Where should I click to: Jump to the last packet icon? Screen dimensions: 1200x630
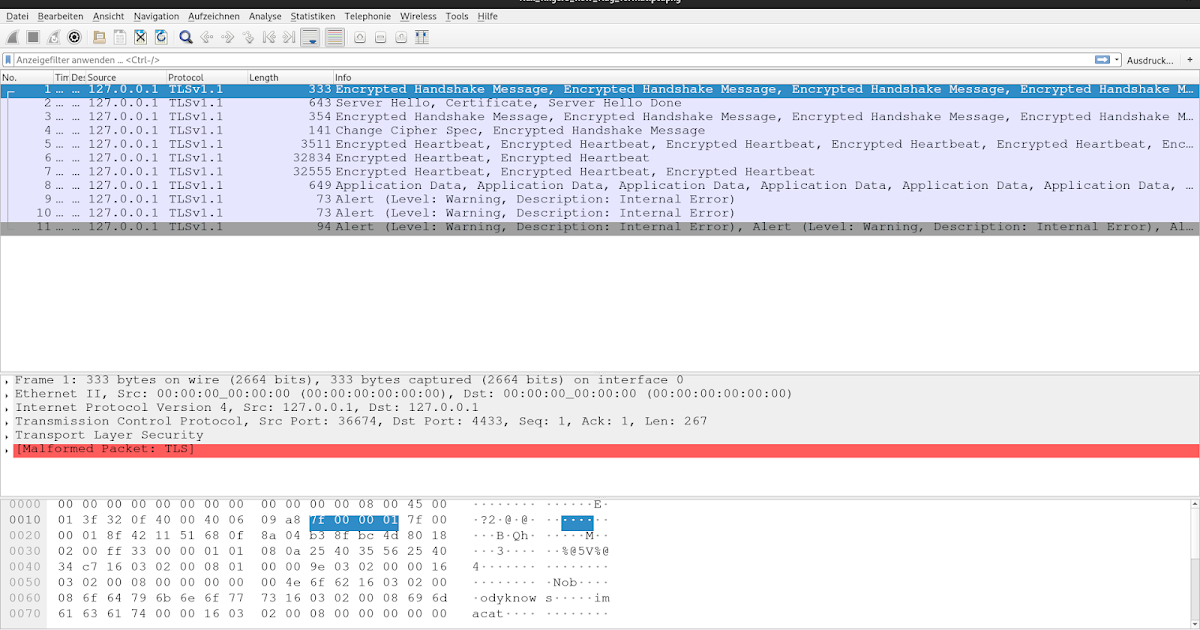point(288,37)
